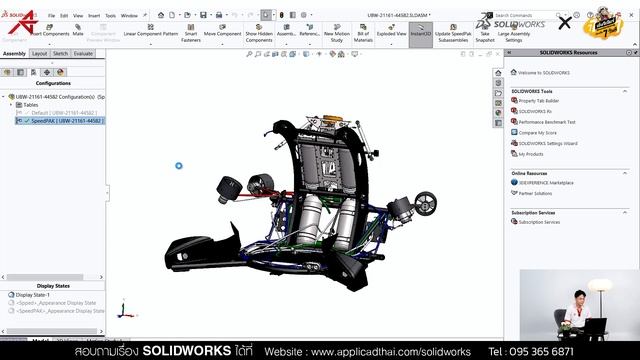Click Insert Components in the ribbon

[x=50, y=30]
